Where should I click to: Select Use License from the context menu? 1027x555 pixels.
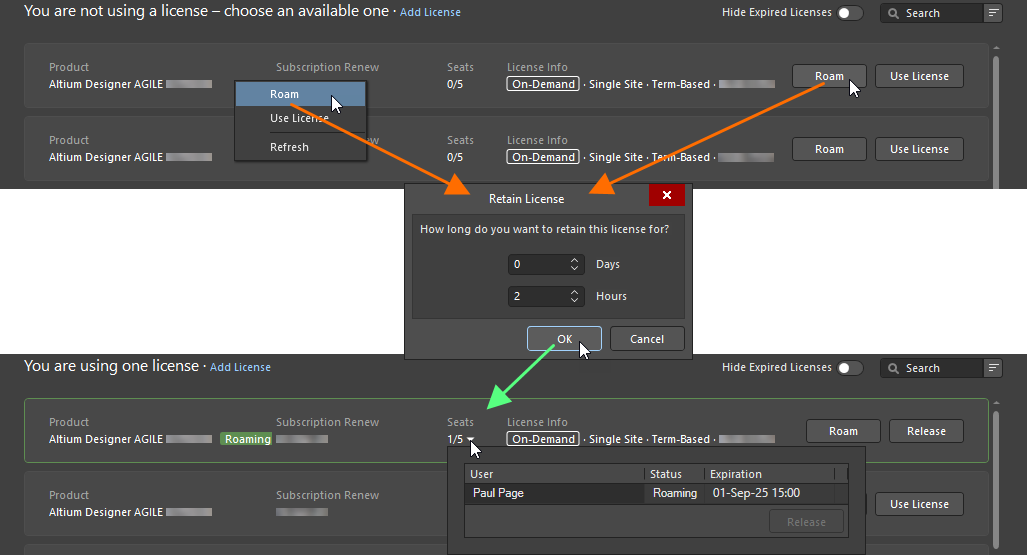click(x=300, y=118)
